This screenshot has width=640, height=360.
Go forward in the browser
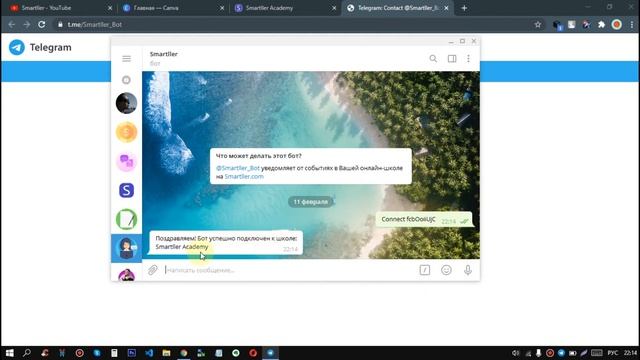27,24
